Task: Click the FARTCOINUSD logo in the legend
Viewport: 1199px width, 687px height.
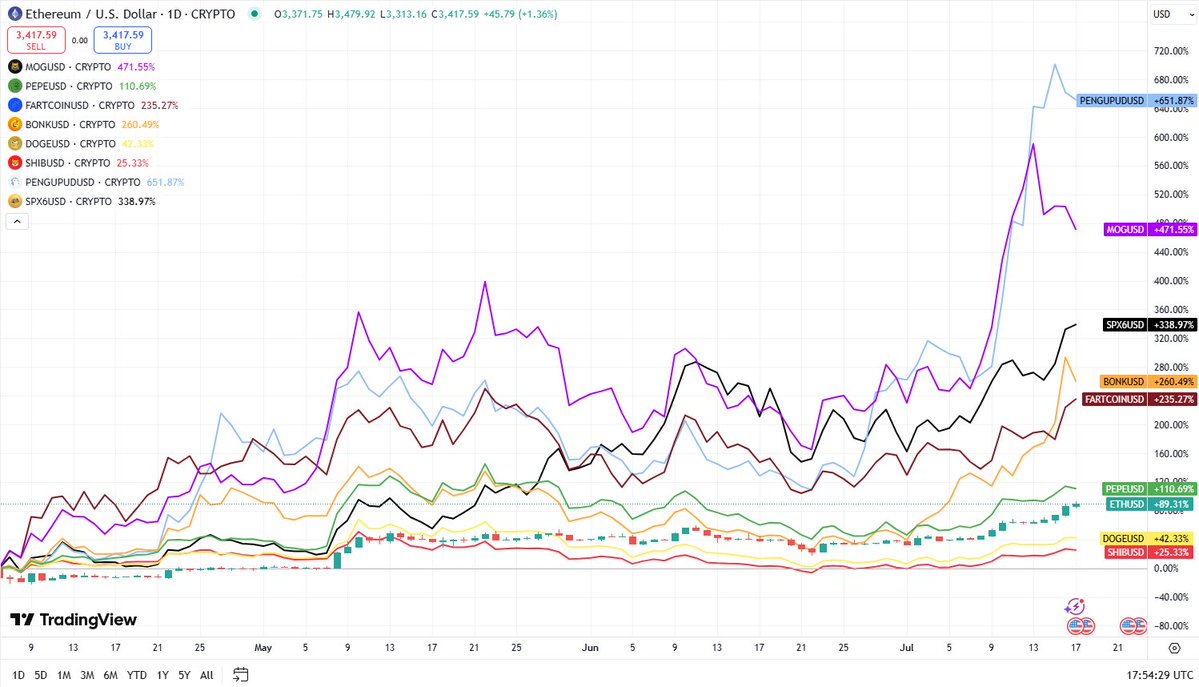Action: (15, 105)
